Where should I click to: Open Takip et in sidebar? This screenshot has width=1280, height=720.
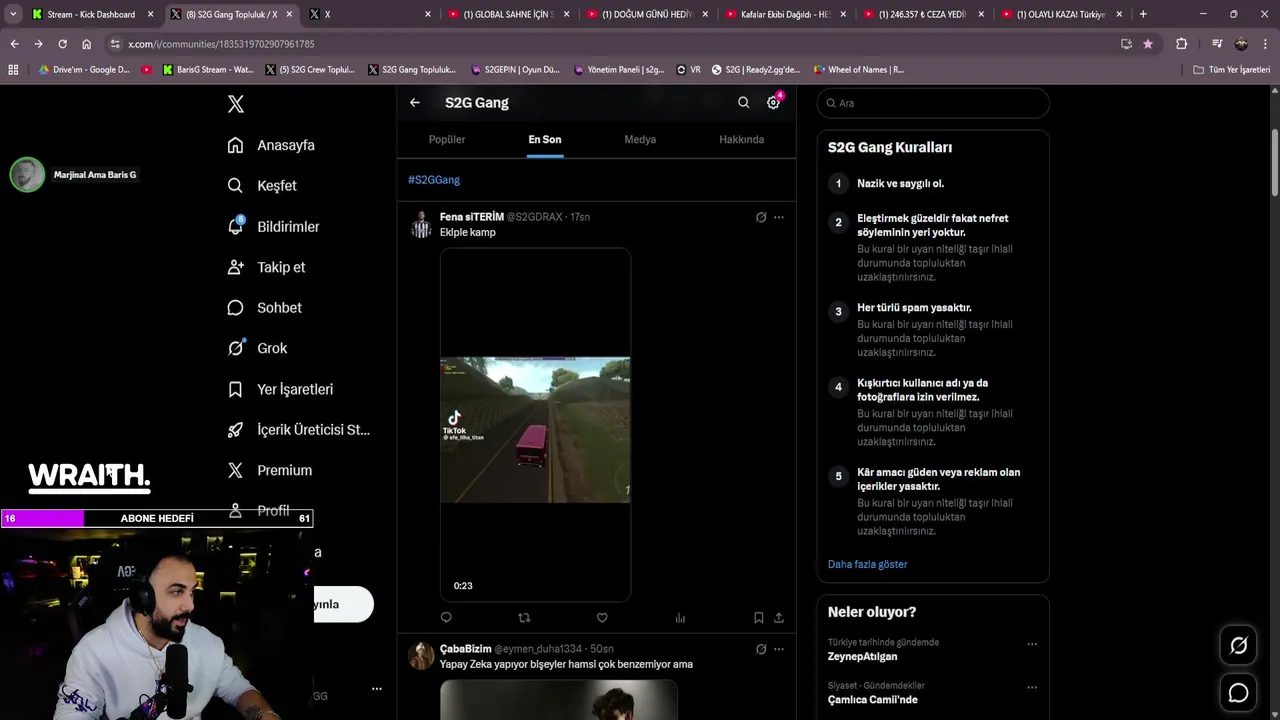266,267
